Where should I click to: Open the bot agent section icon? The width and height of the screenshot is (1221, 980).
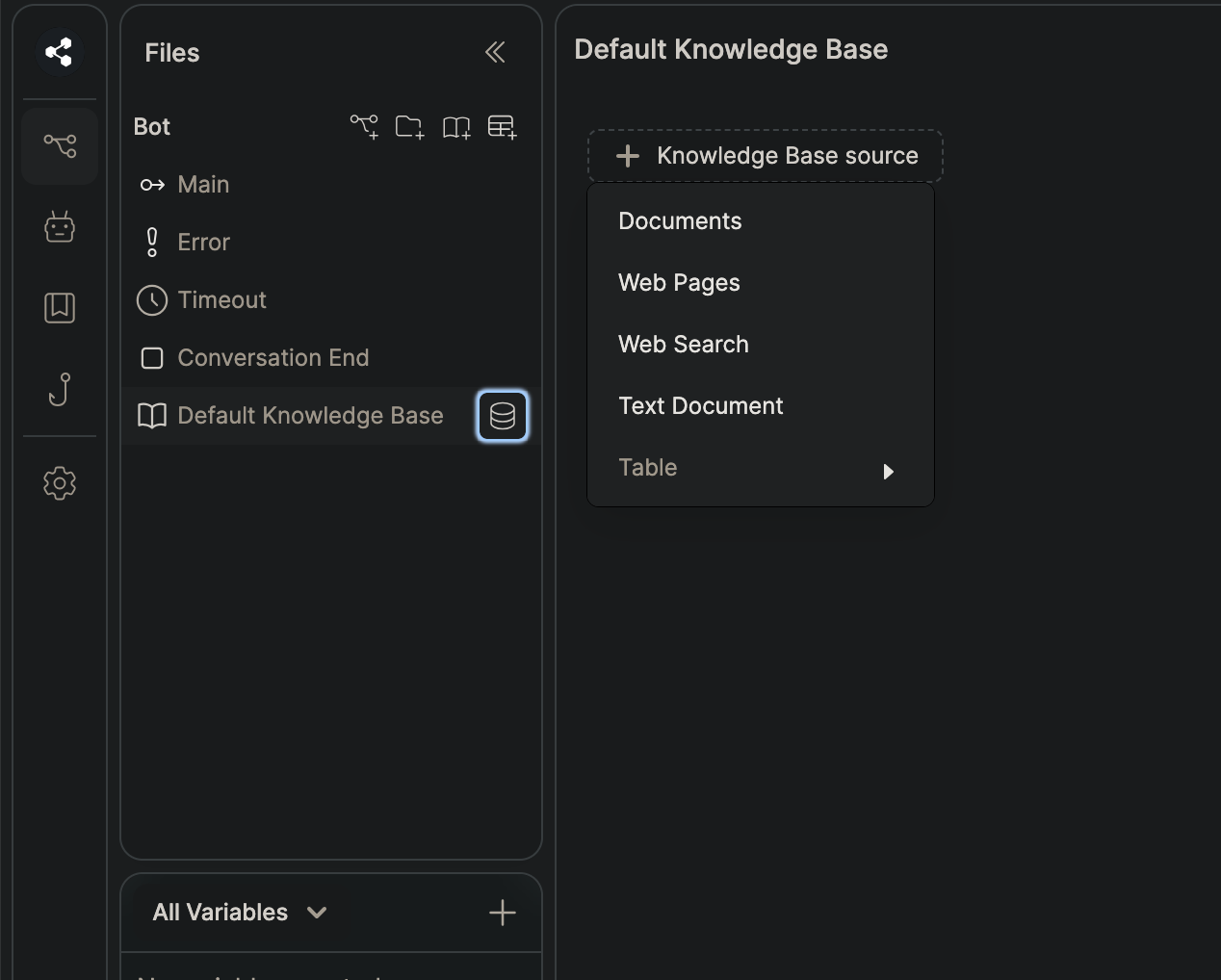pos(60,227)
